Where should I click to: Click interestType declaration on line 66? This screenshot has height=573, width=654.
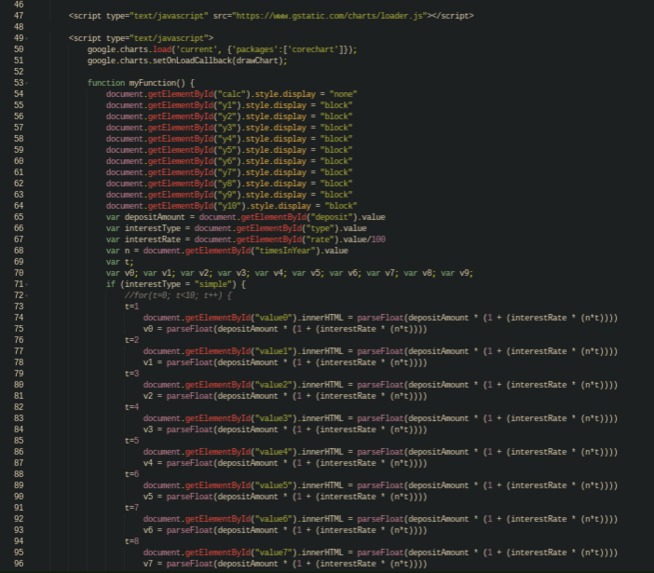click(x=153, y=229)
